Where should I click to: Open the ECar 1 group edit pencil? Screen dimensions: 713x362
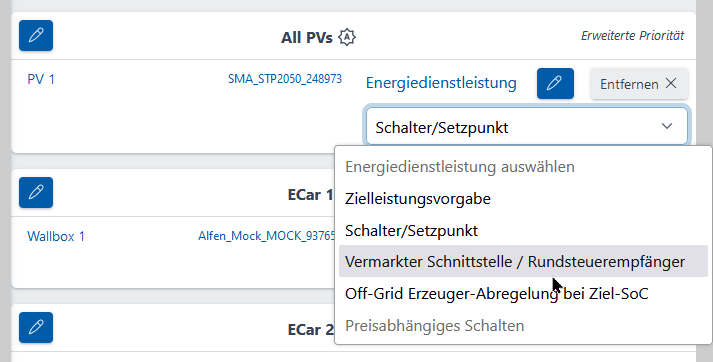coord(36,192)
